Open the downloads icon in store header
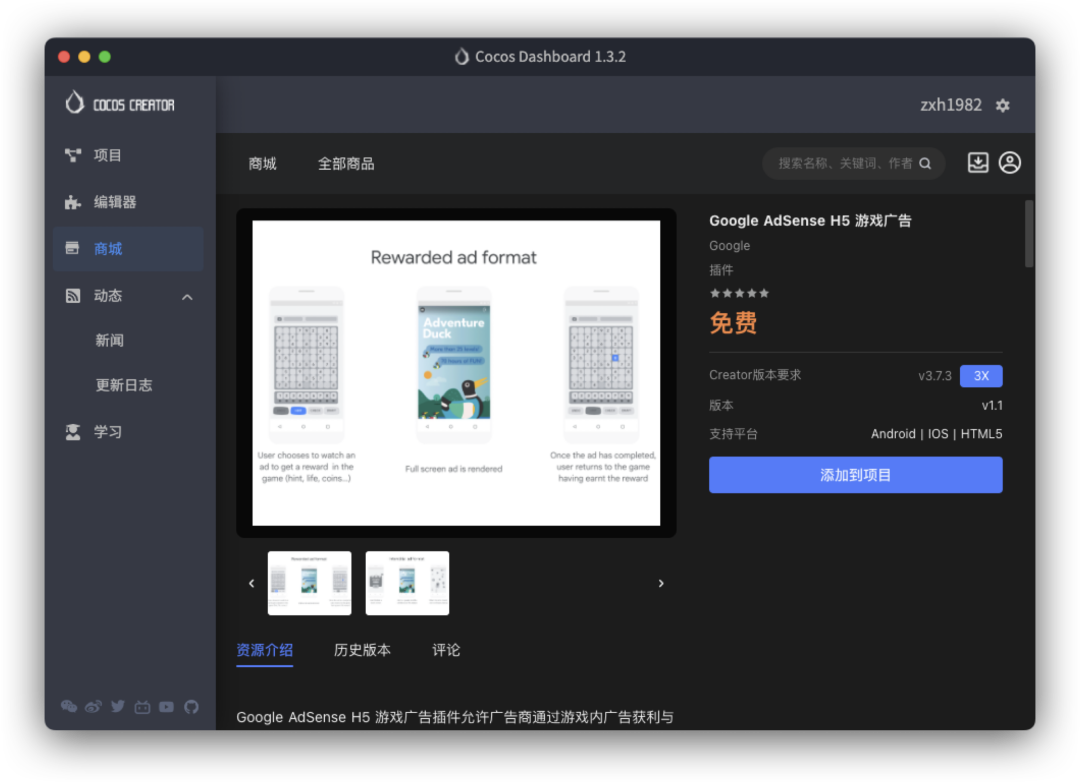1080x782 pixels. point(977,163)
